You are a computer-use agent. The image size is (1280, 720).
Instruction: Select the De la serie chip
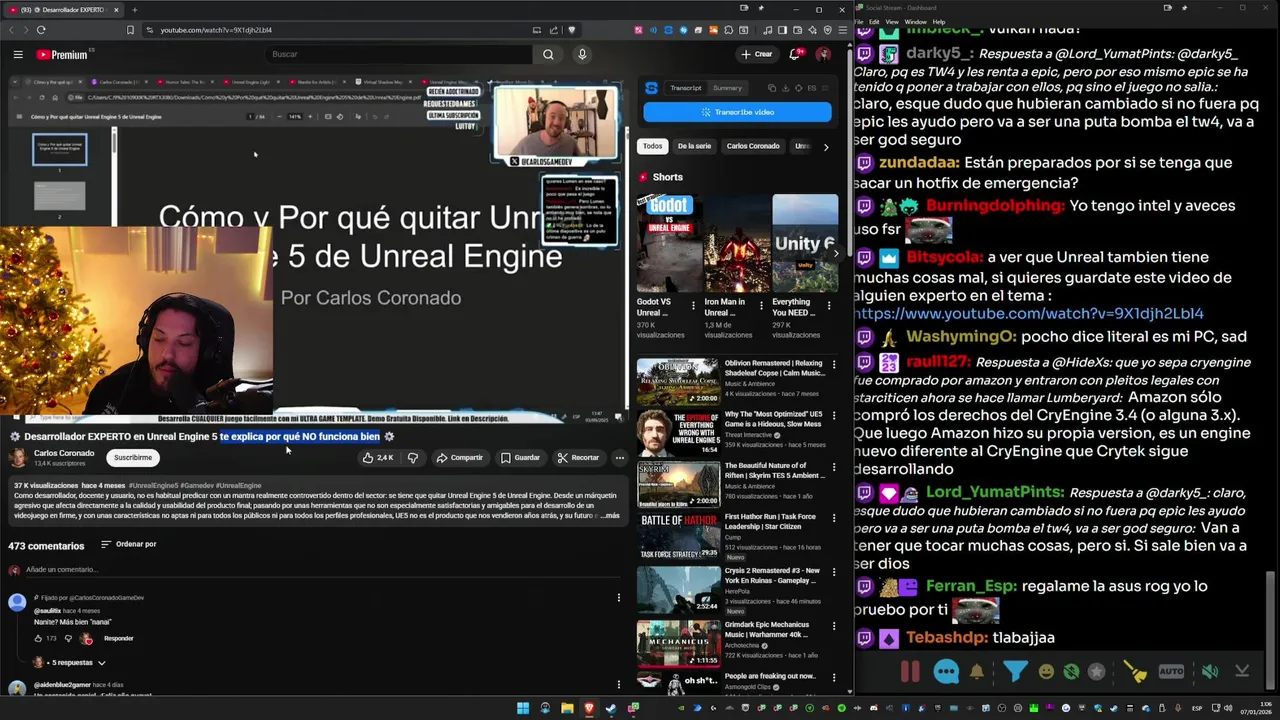pyautogui.click(x=694, y=147)
